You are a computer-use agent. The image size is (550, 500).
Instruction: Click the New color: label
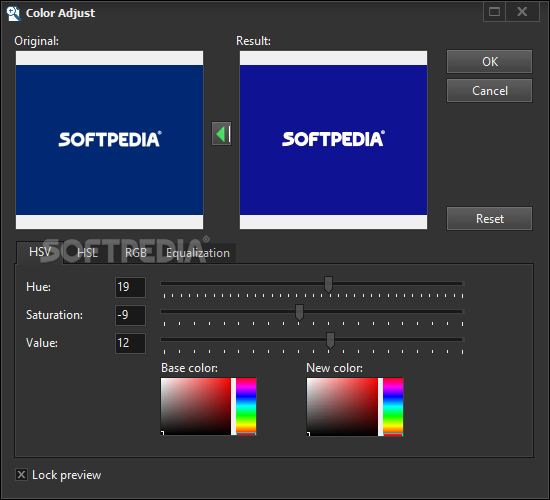(x=334, y=368)
